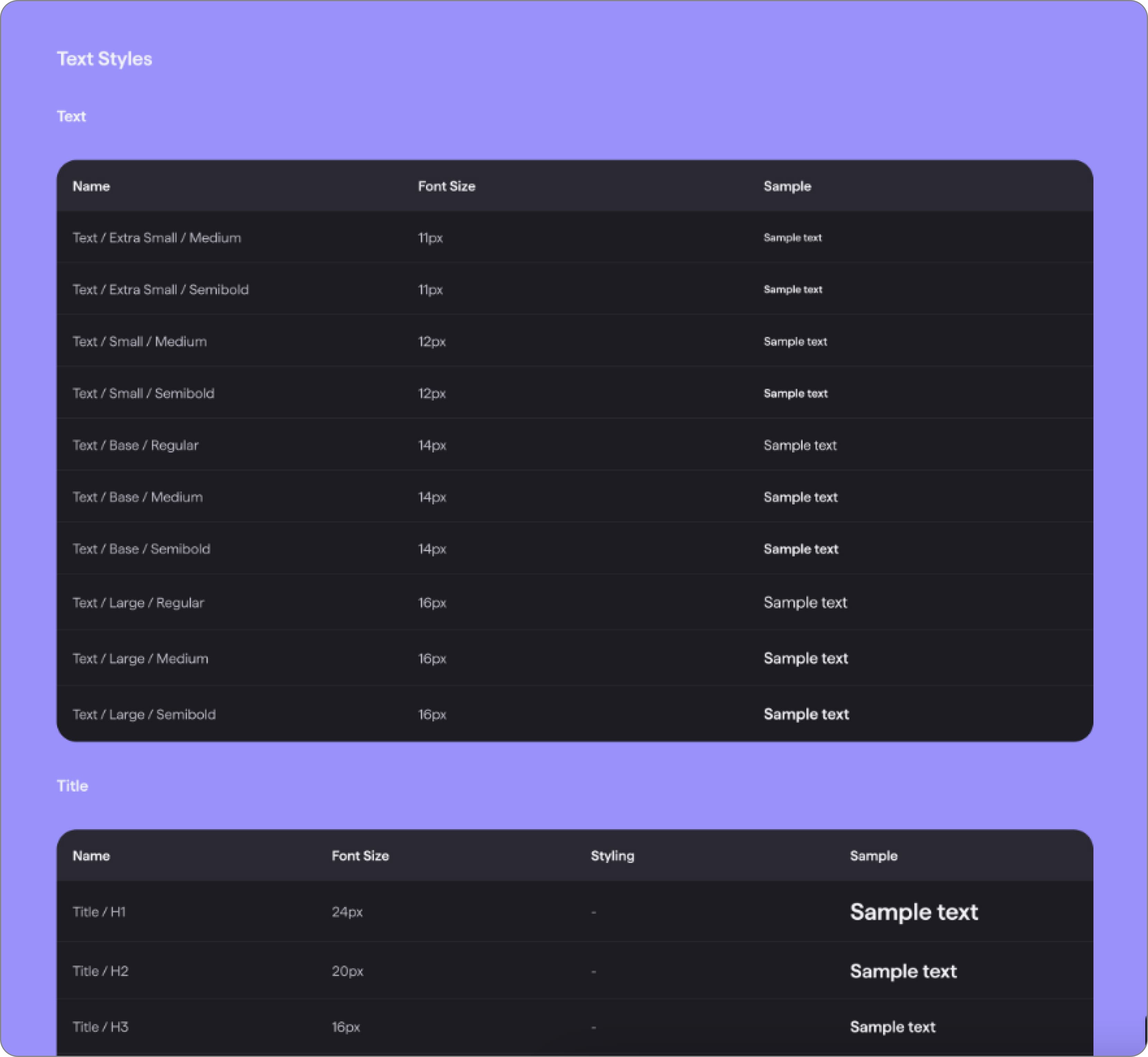Select the Title section heading
Viewport: 1148px width, 1057px height.
[x=73, y=786]
